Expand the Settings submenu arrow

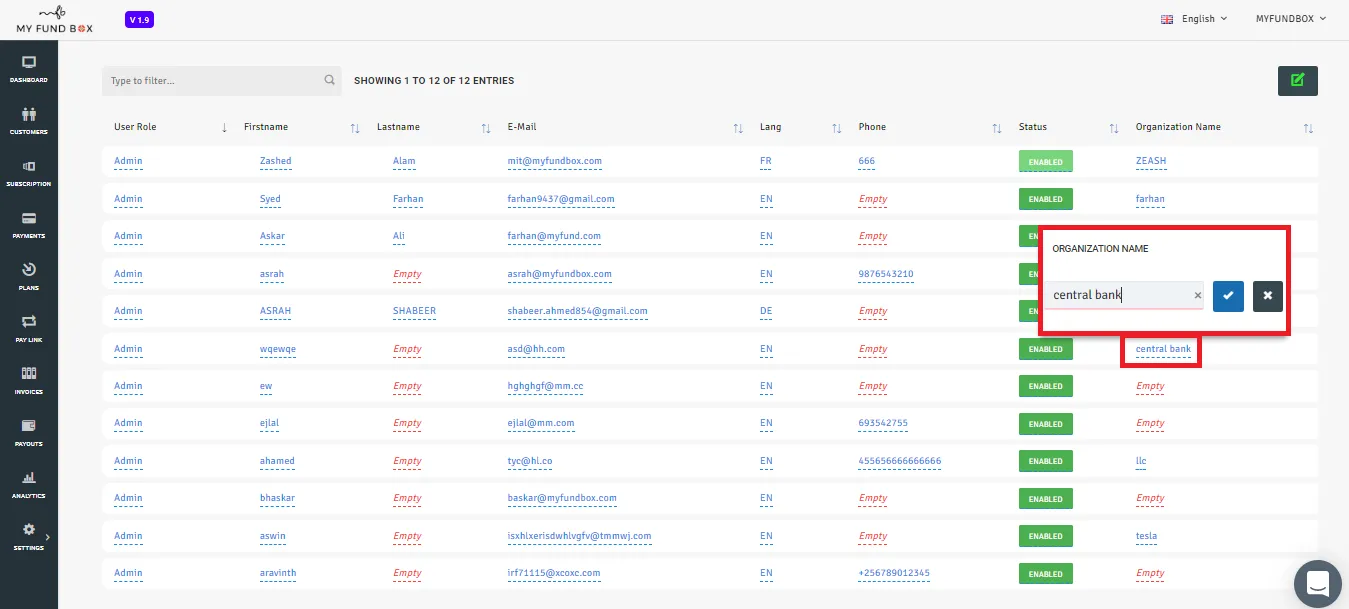47,537
